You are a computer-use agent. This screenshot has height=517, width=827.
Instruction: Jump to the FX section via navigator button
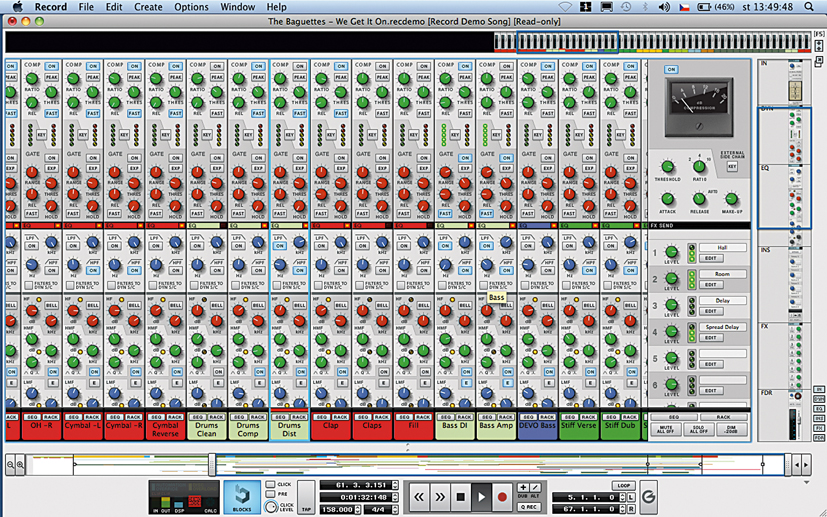tap(819, 428)
